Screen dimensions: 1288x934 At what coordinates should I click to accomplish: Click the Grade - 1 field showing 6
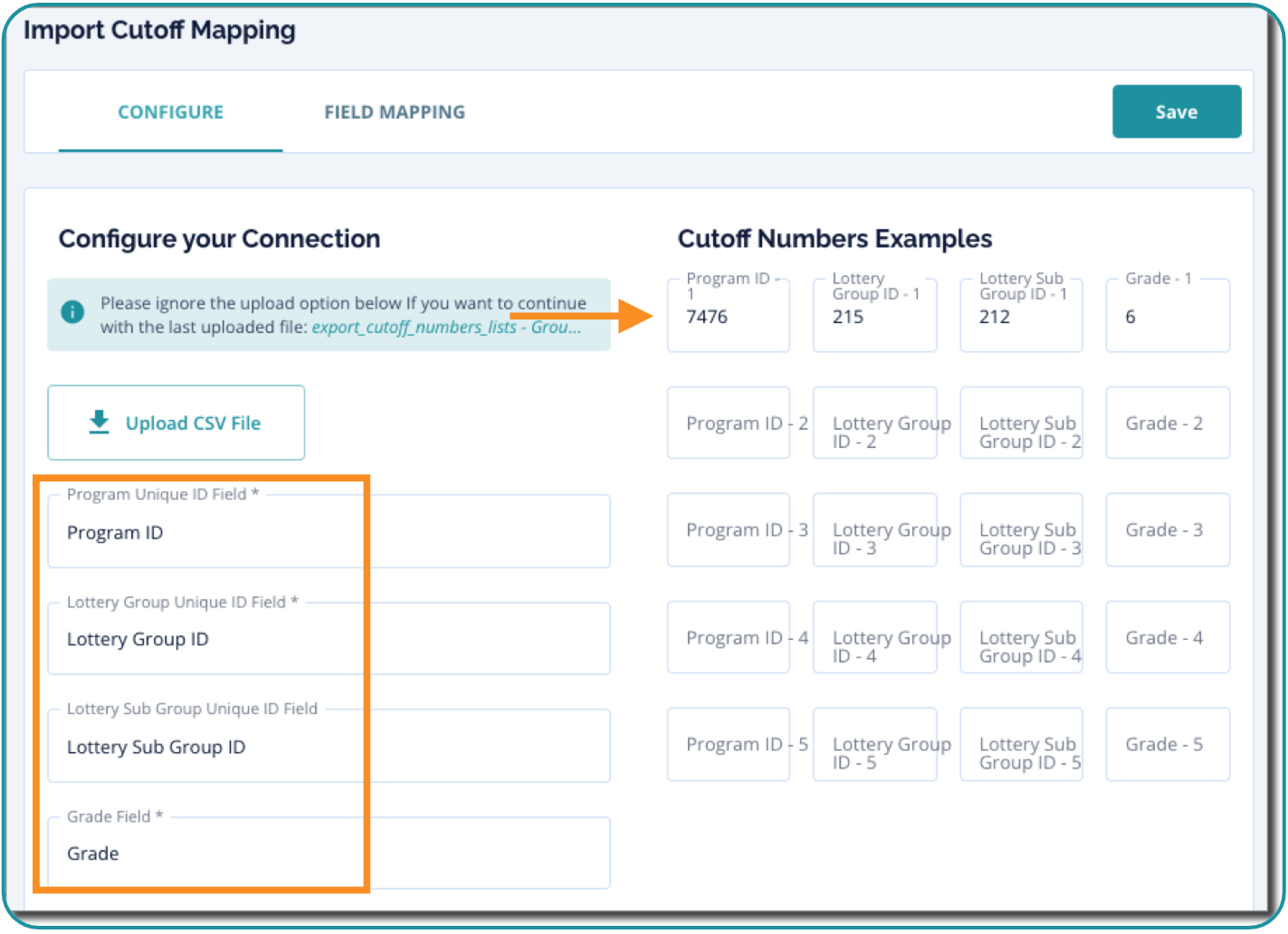[1168, 318]
